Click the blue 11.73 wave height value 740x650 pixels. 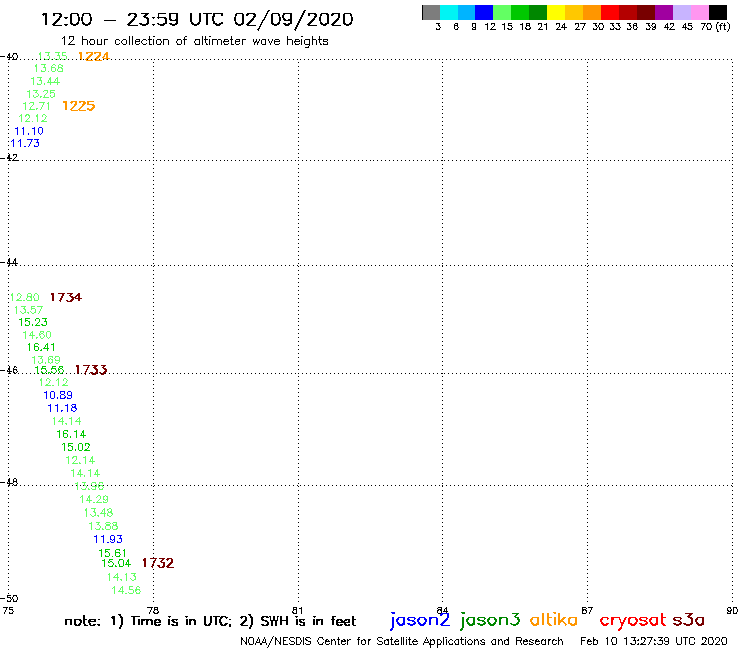coord(25,144)
